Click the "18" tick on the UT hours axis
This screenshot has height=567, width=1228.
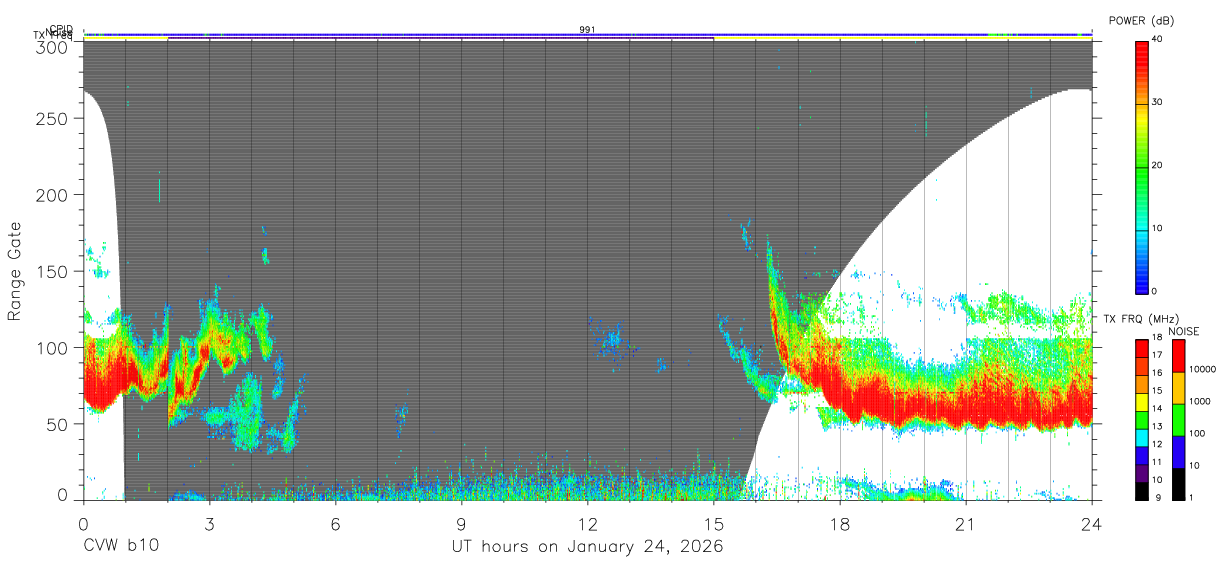[839, 523]
